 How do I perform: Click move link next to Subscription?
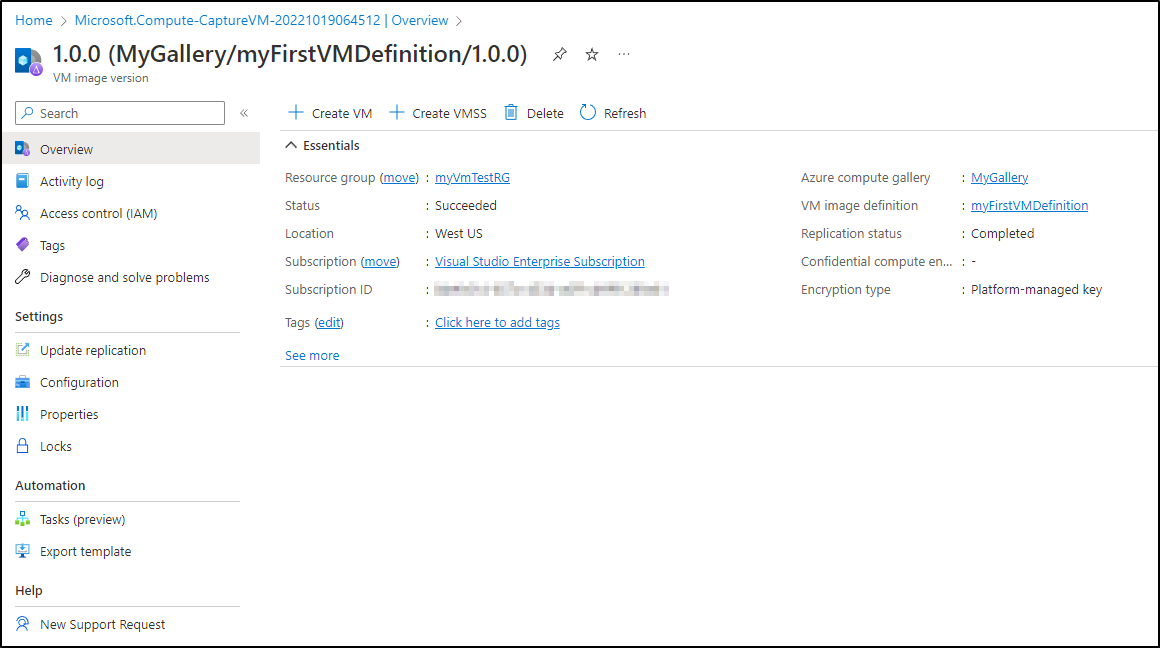click(x=380, y=262)
